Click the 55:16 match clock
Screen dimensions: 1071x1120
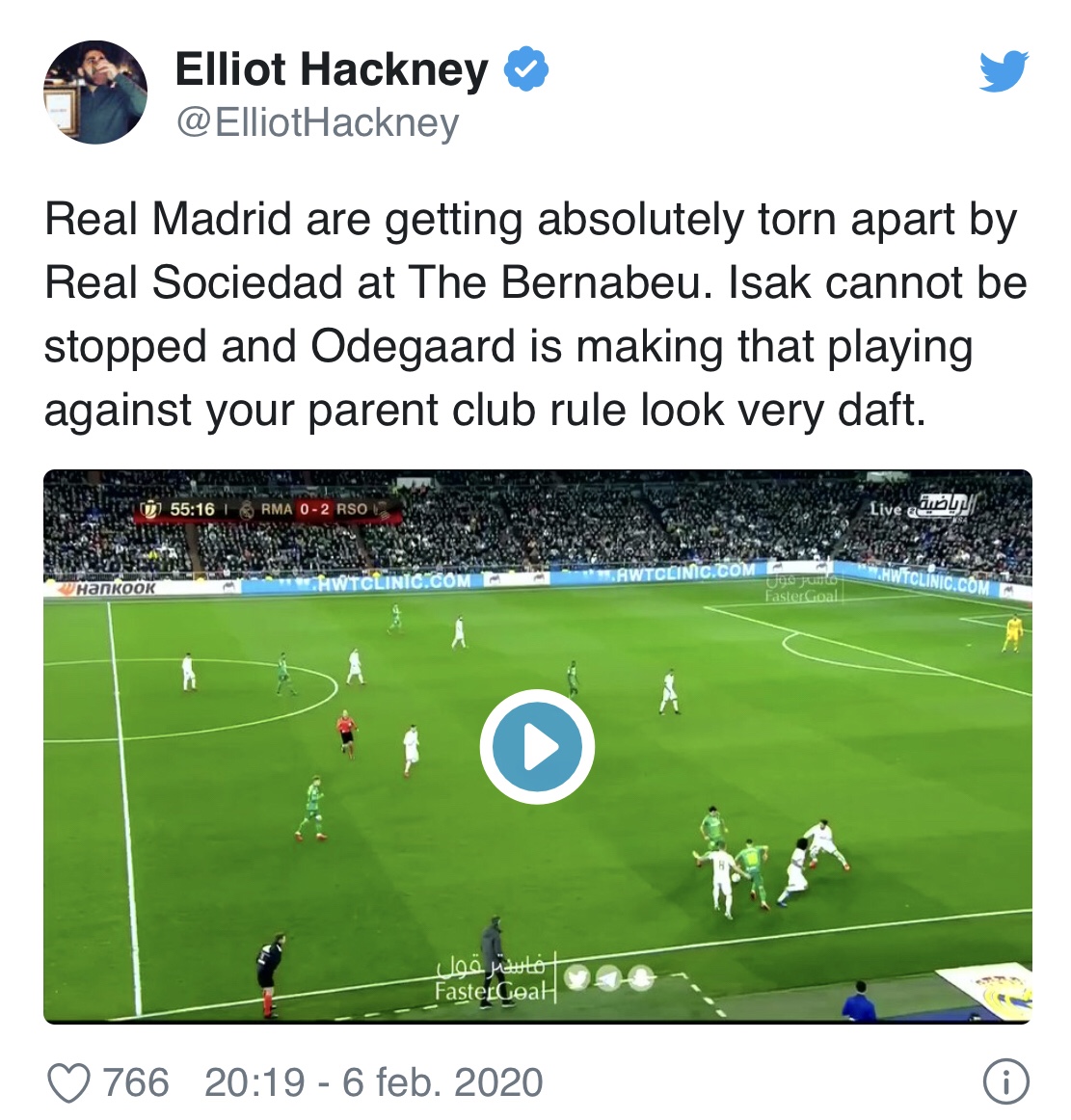tap(192, 509)
